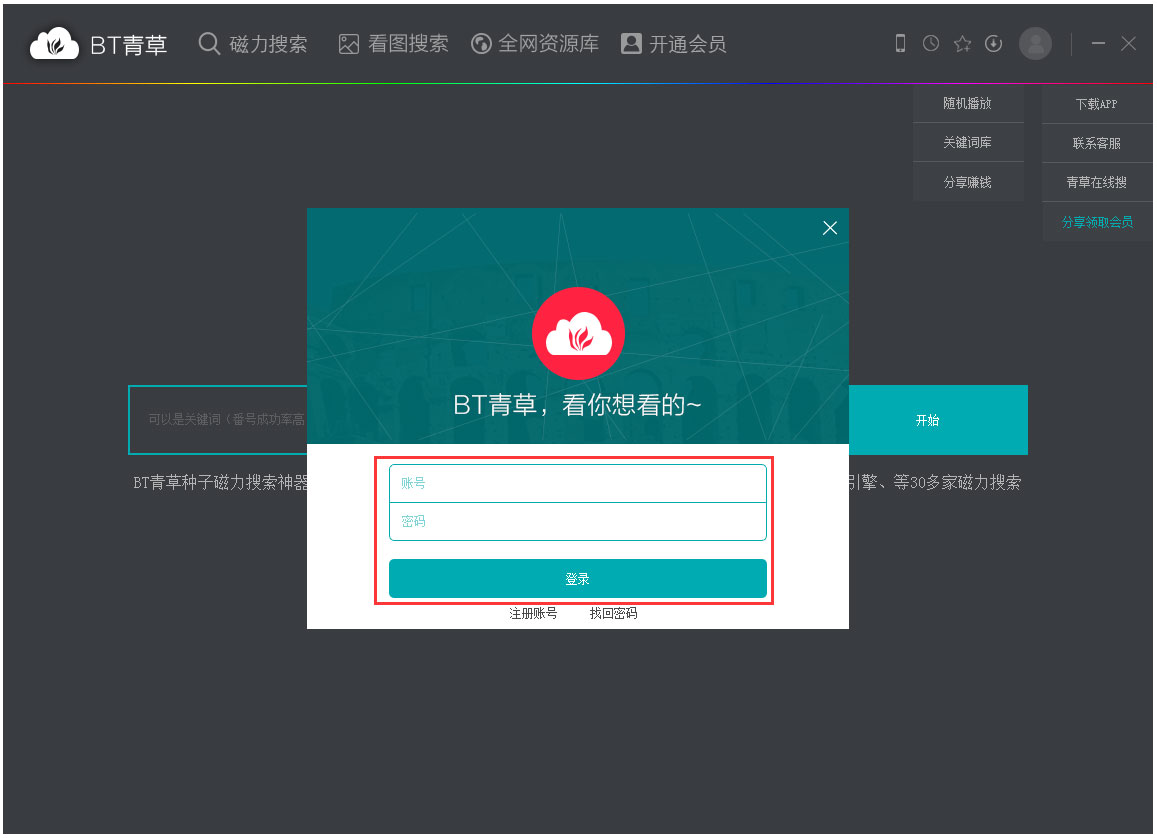Focus the 密码 password field

tap(578, 522)
